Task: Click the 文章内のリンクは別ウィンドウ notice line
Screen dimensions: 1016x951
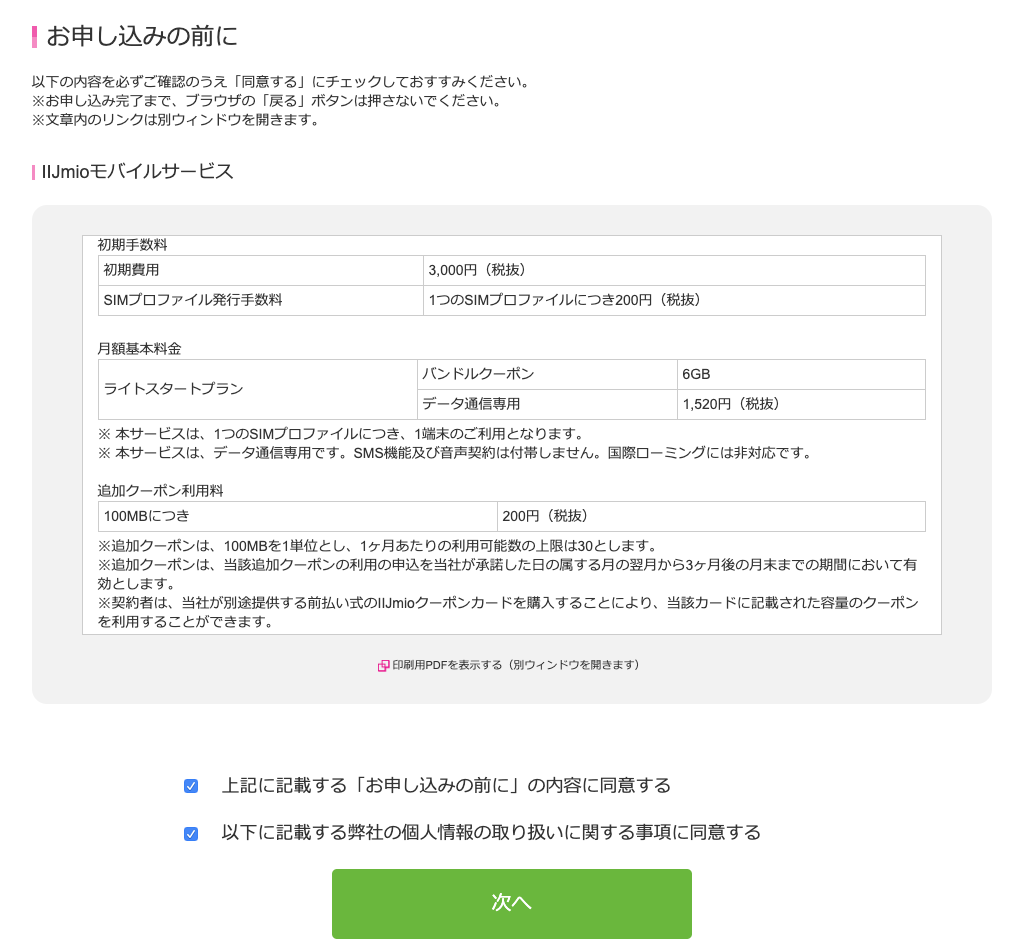Action: [177, 120]
